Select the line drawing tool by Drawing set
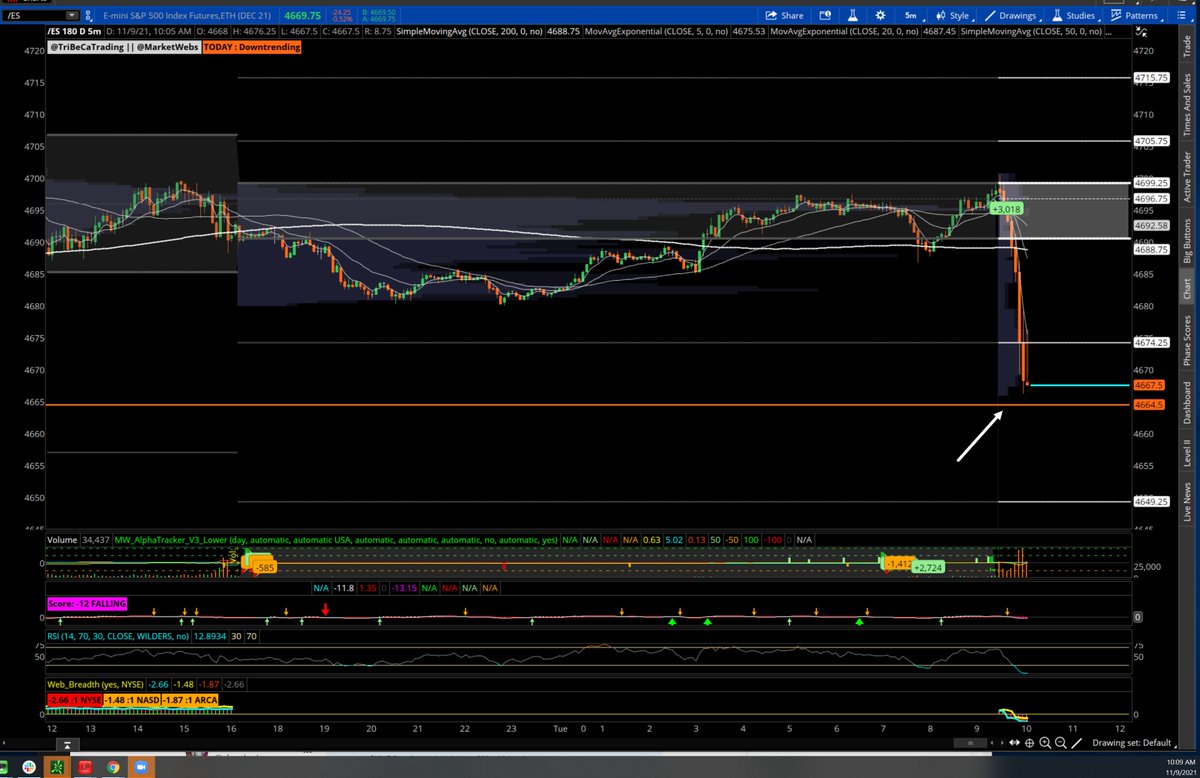The height and width of the screenshot is (778, 1200). (x=1077, y=743)
